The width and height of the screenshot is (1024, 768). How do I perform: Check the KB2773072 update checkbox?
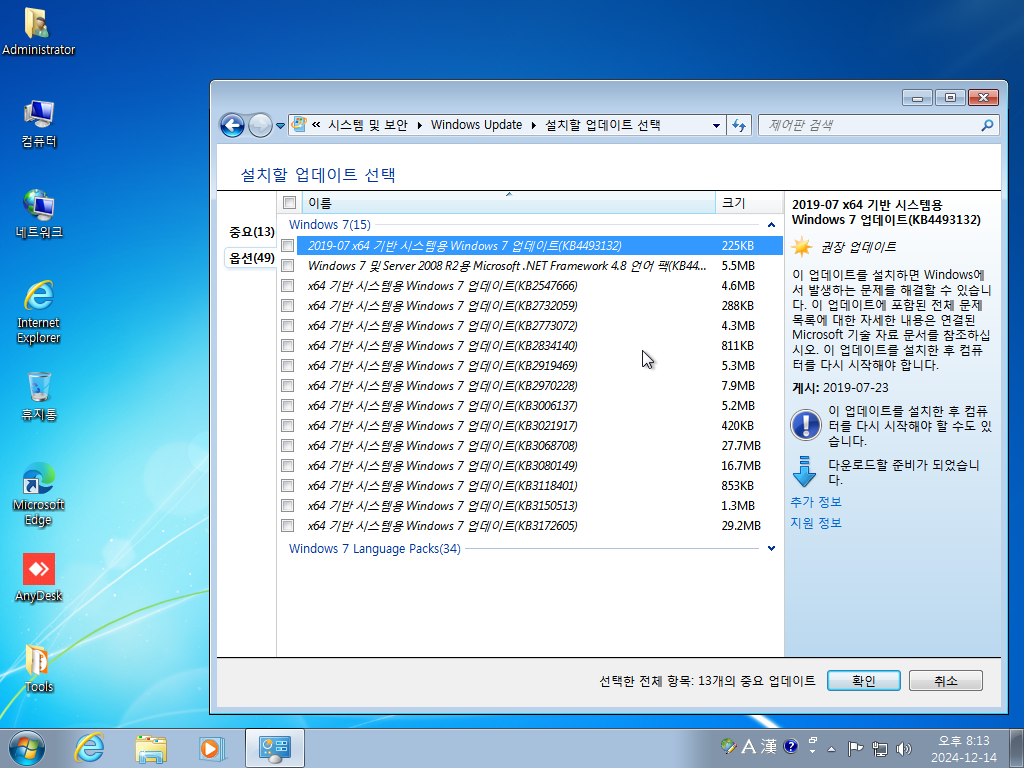pyautogui.click(x=287, y=325)
